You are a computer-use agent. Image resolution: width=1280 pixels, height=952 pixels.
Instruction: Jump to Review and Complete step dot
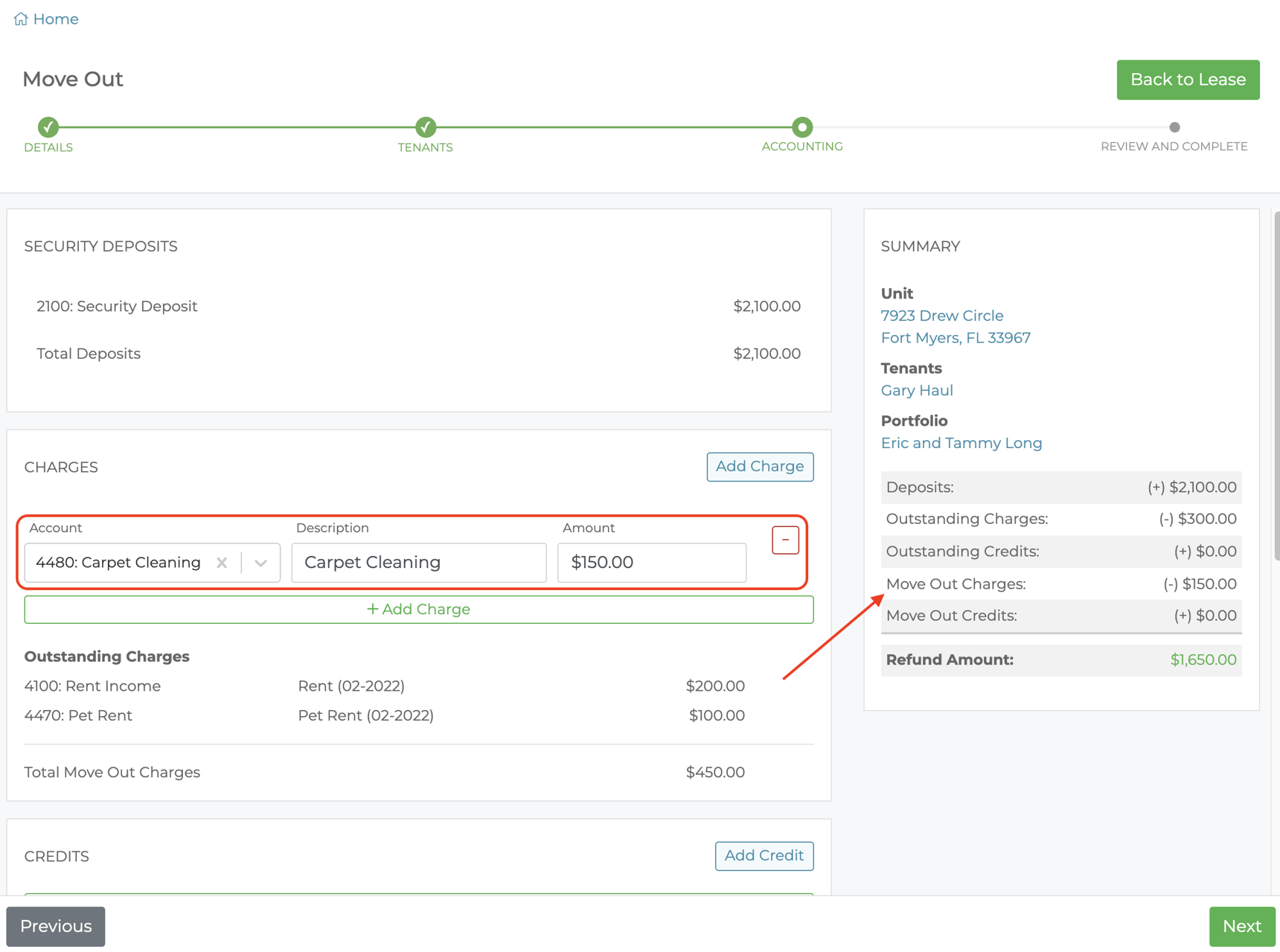pos(1174,127)
